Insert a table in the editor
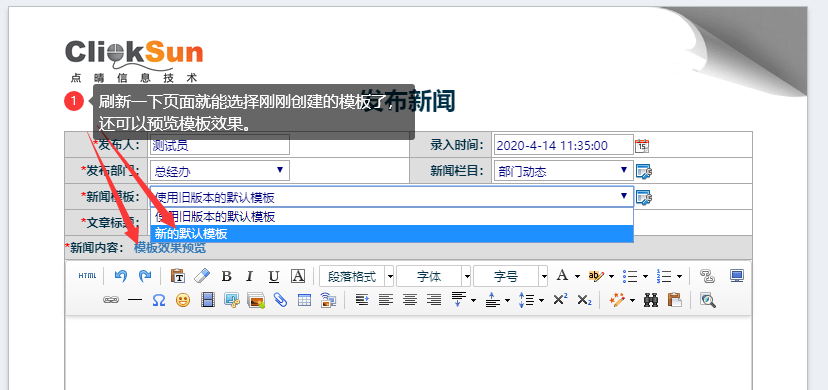This screenshot has height=390, width=828. tap(305, 300)
